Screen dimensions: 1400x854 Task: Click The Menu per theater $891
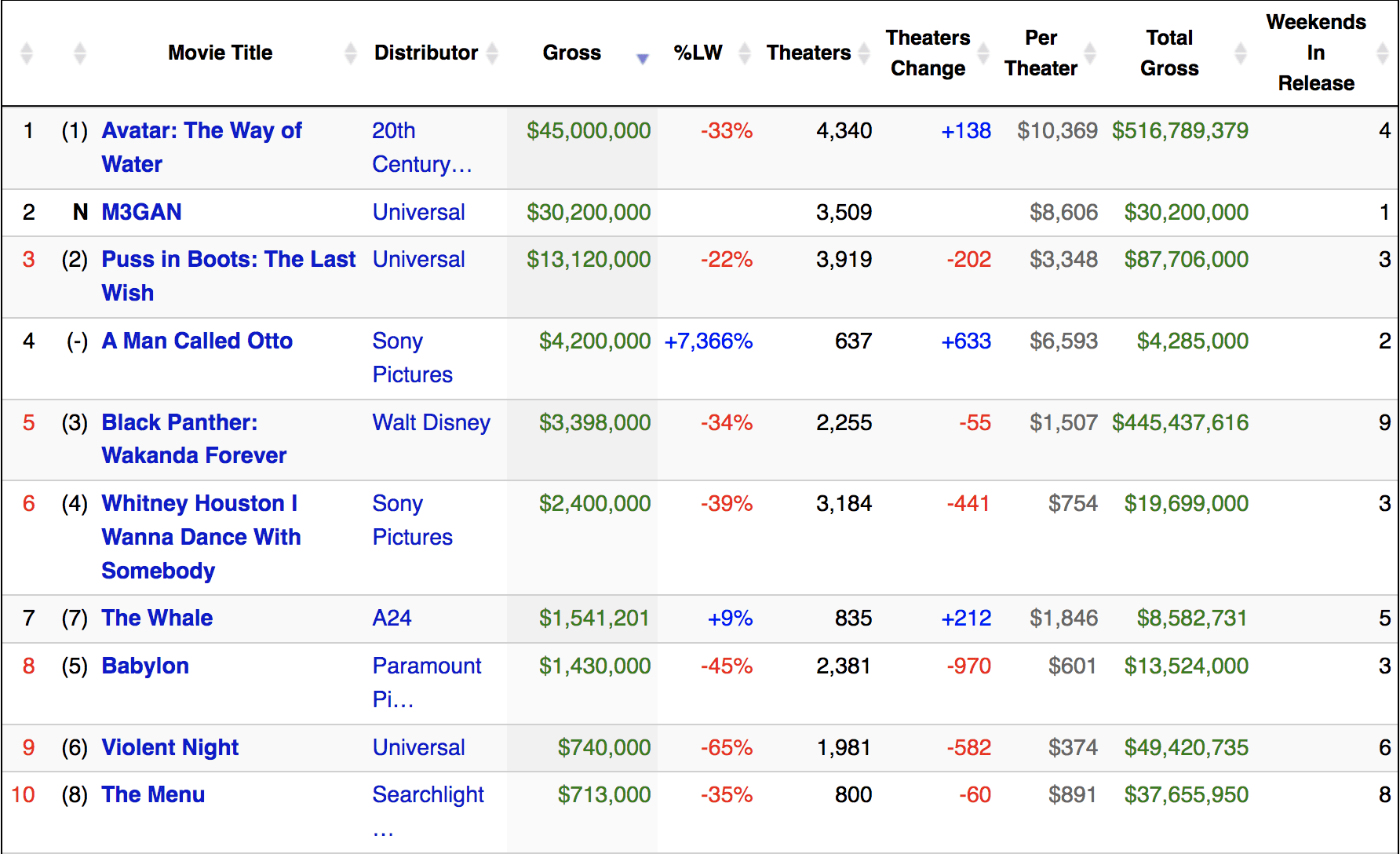click(x=1073, y=794)
